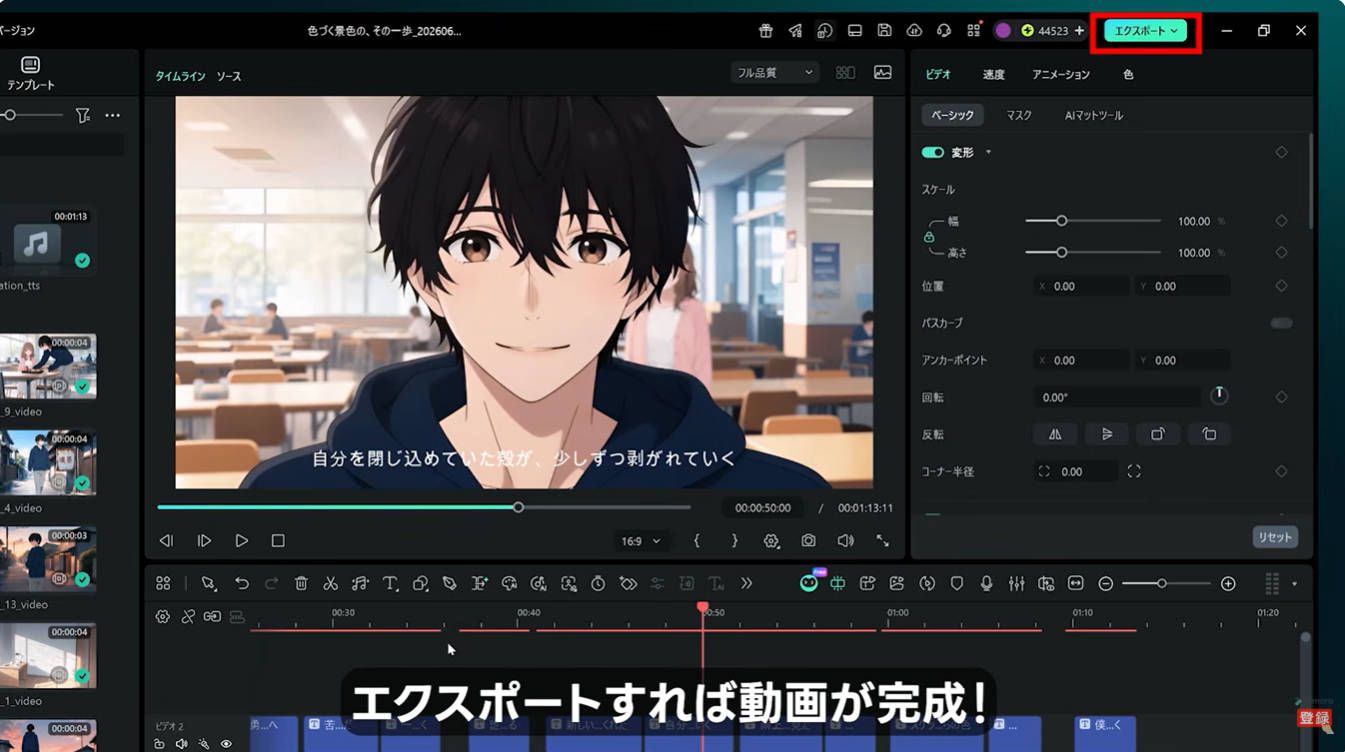Screen dimensions: 1345x752
Task: Click the timeline zoom in plus
Action: coord(1228,584)
